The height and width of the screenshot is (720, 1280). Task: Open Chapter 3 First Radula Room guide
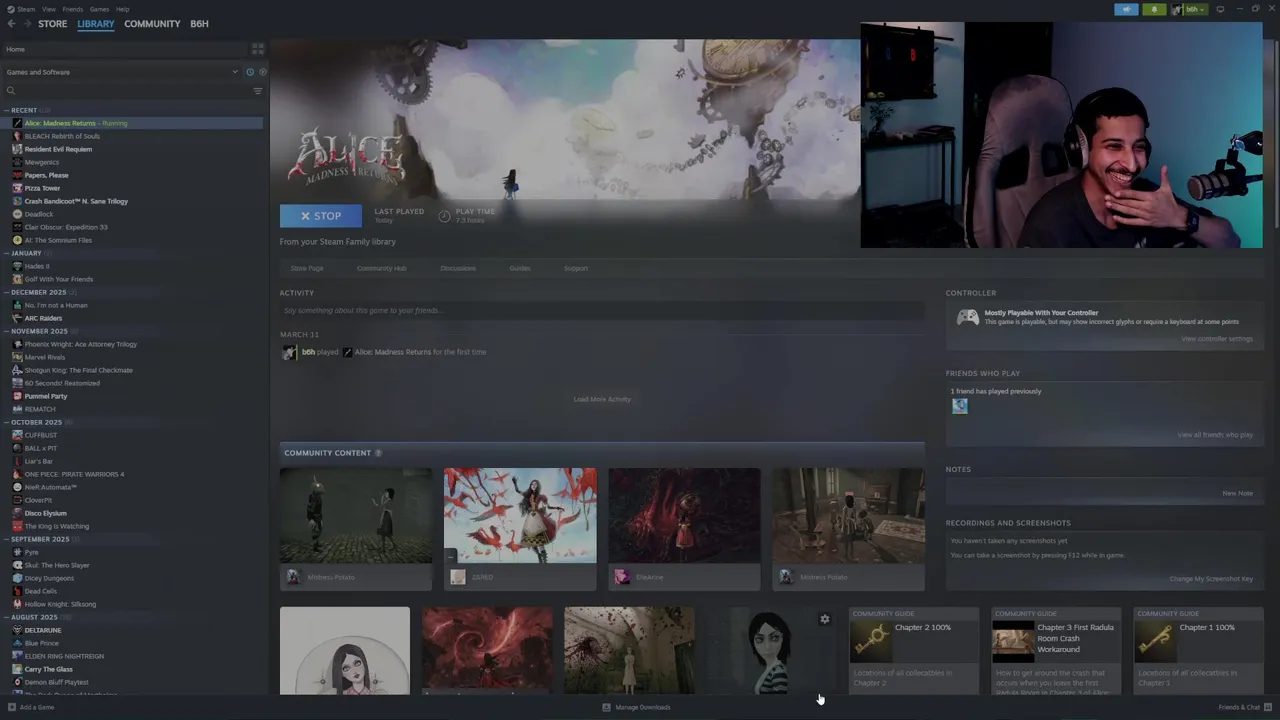click(x=1055, y=650)
